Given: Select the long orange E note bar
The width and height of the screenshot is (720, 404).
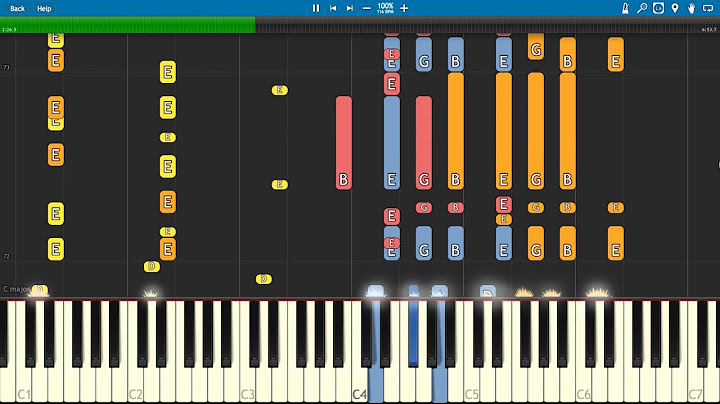Looking at the screenshot, I should [504, 131].
